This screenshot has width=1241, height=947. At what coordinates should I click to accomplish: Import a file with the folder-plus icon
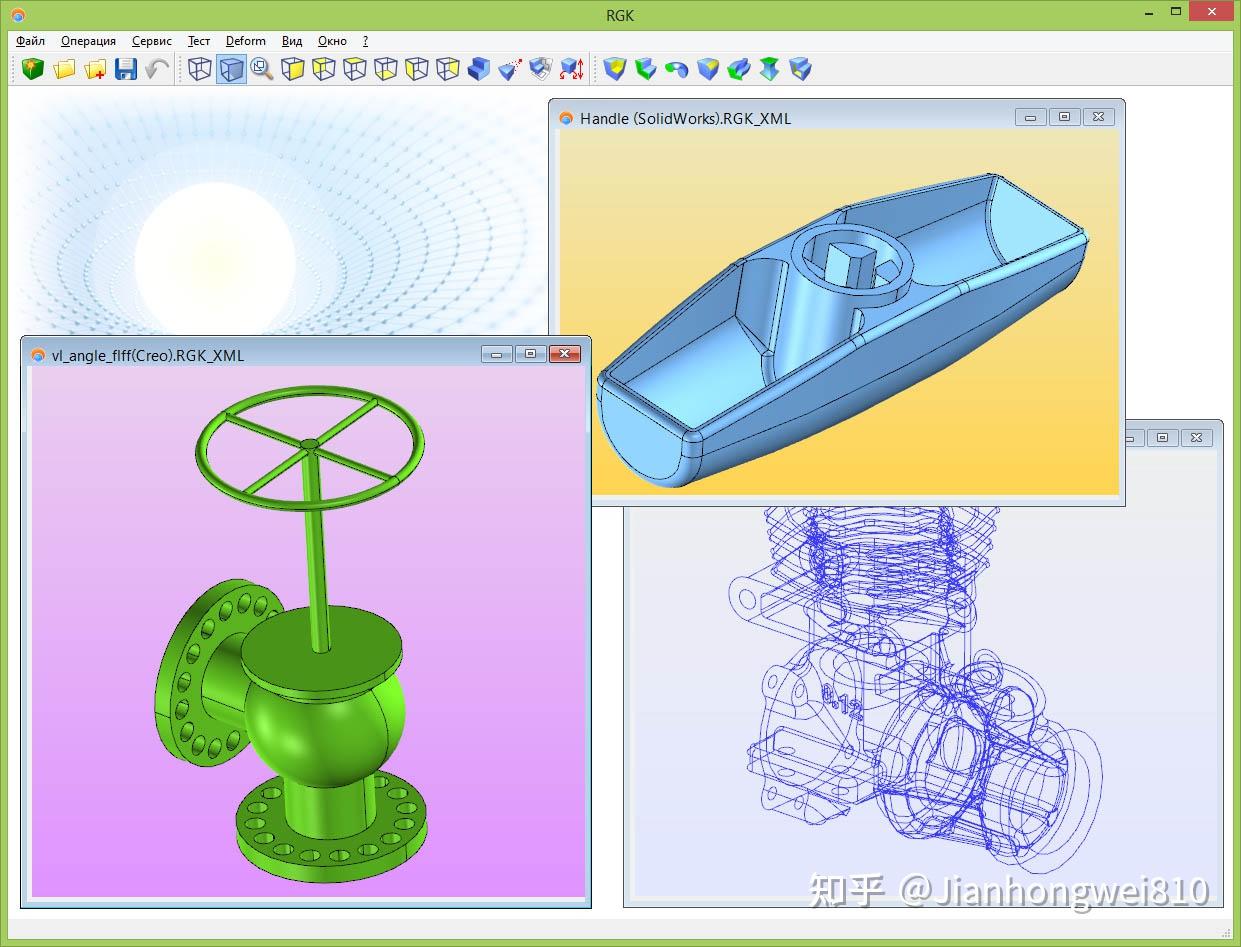point(95,68)
